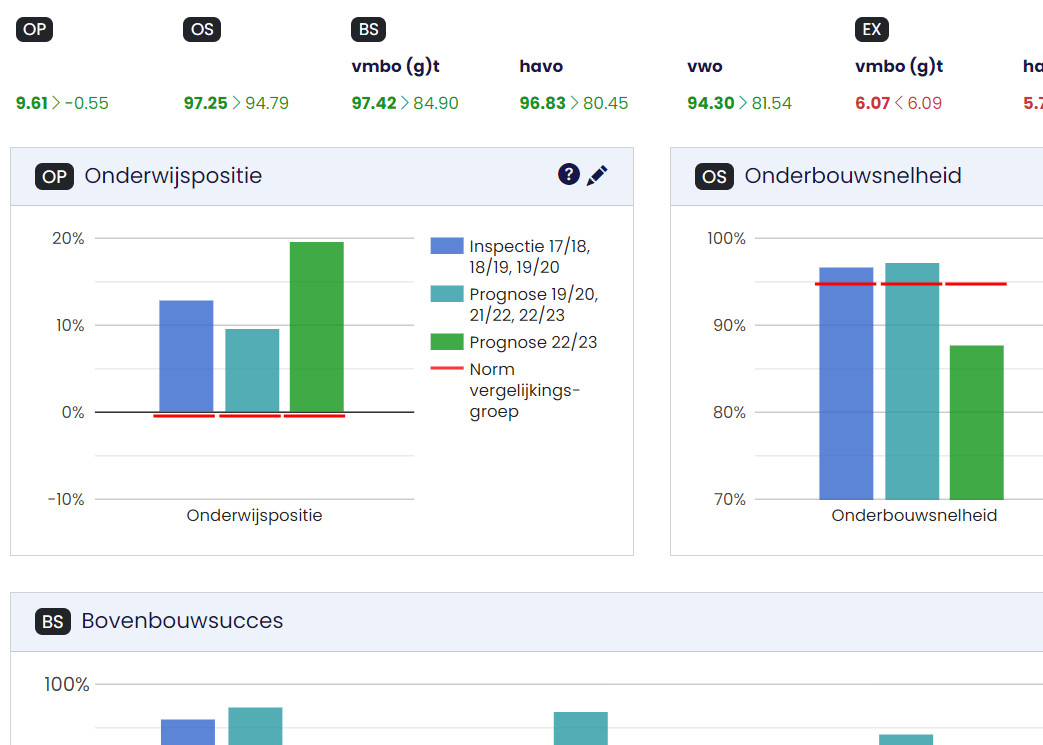Viewport: 1043px width, 745px height.
Task: Click the Onderwijspositie x-axis label below the chart
Action: tap(254, 516)
